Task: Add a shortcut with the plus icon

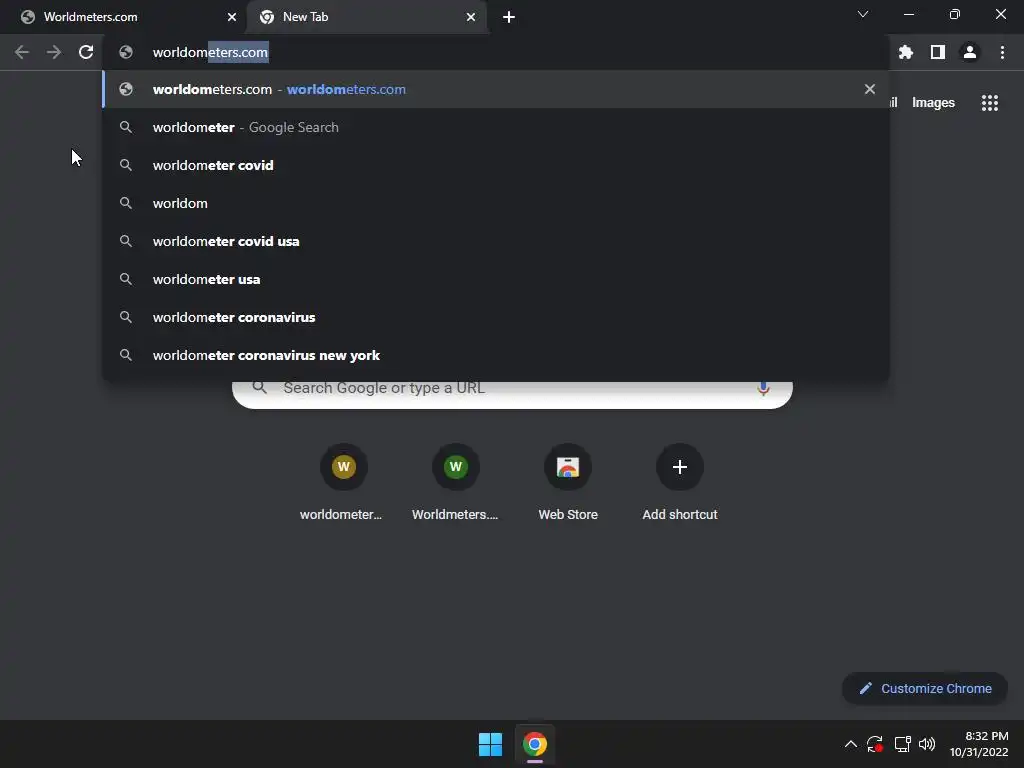Action: (x=680, y=467)
